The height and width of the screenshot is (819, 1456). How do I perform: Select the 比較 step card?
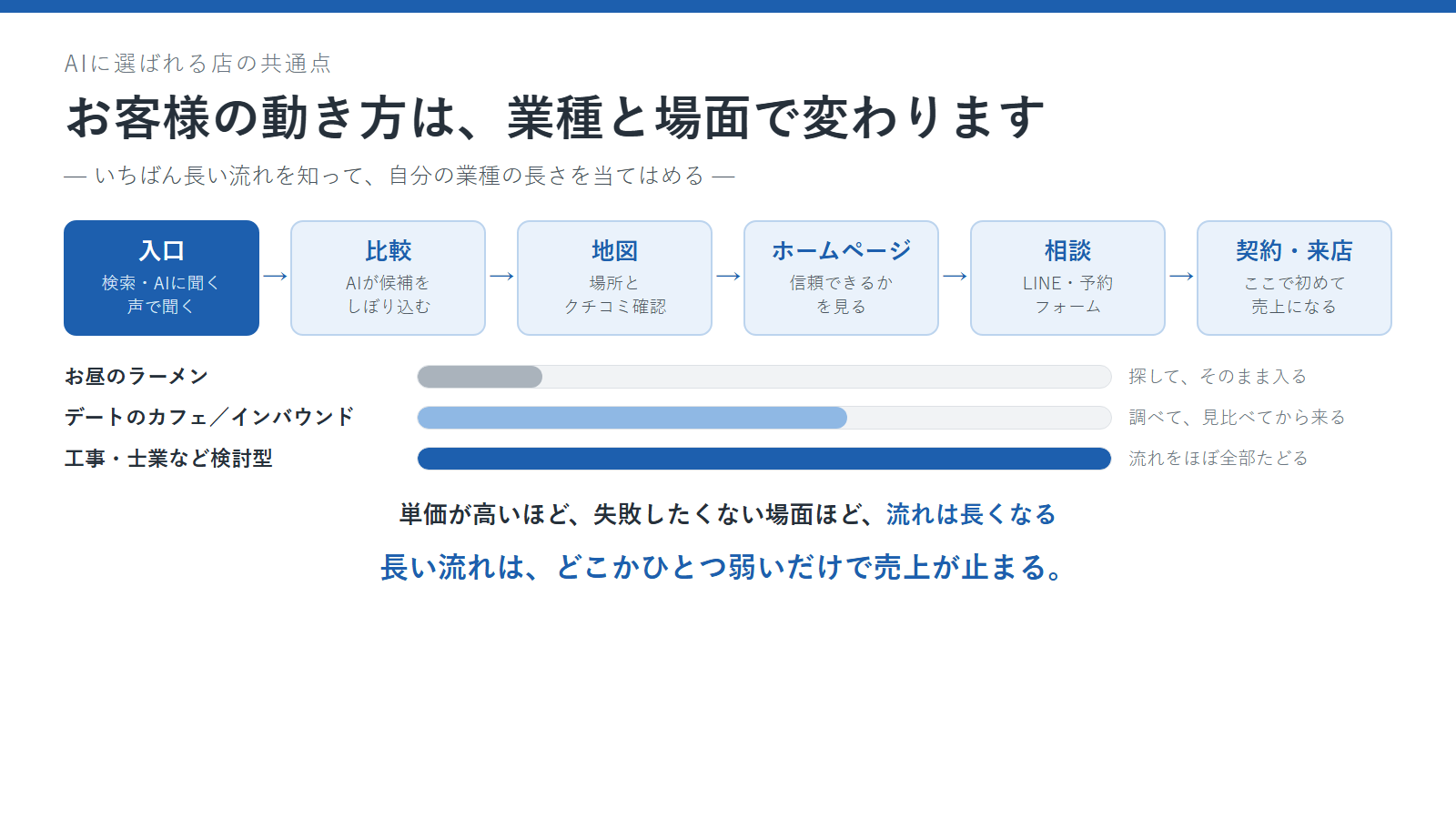pyautogui.click(x=388, y=278)
